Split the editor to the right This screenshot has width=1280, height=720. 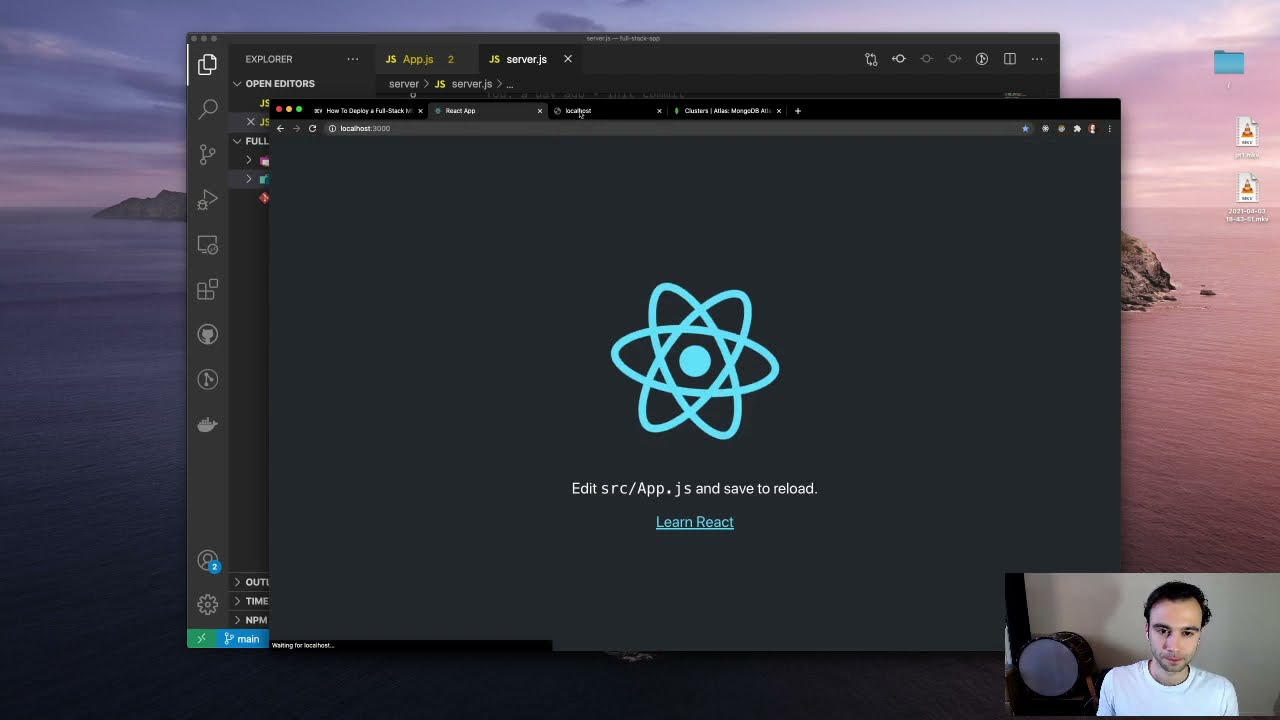pos(1010,59)
